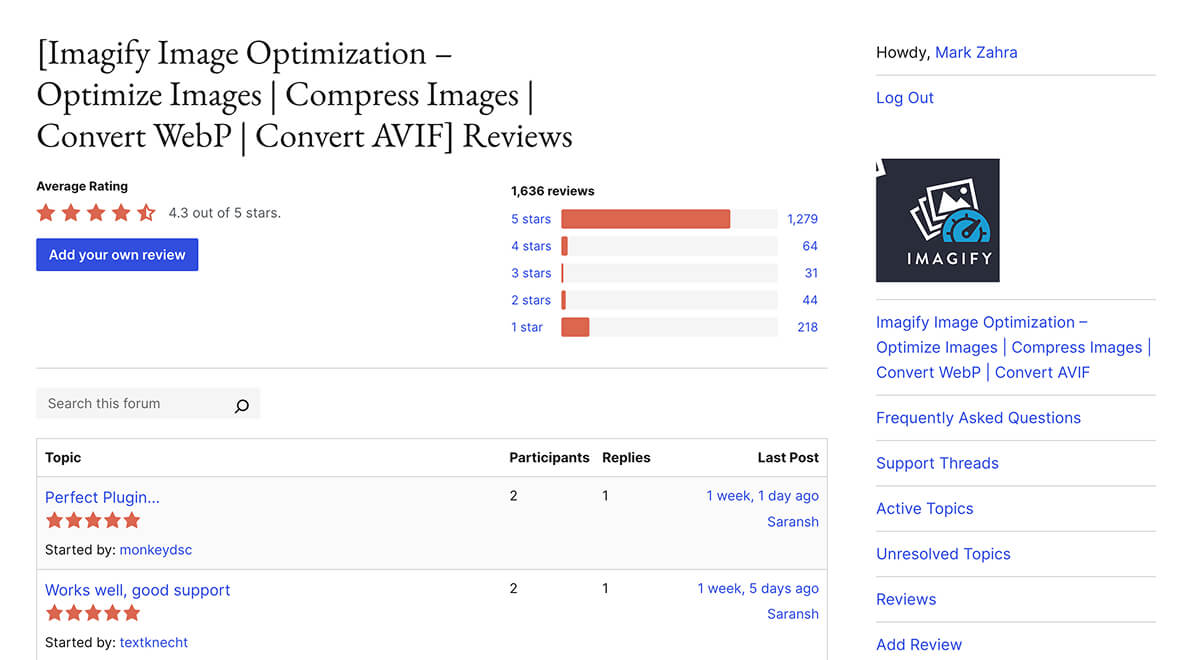Open the Imagify plugin logo thumbnail
The width and height of the screenshot is (1200, 660).
click(x=937, y=220)
